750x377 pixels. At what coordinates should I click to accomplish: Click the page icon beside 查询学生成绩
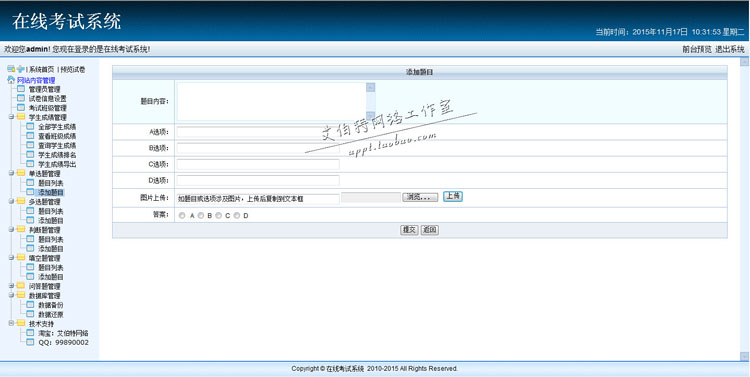pyautogui.click(x=30, y=145)
